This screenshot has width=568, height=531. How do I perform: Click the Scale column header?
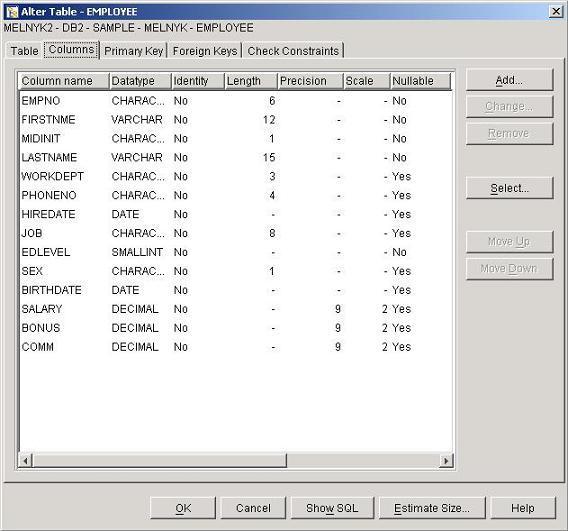(367, 81)
